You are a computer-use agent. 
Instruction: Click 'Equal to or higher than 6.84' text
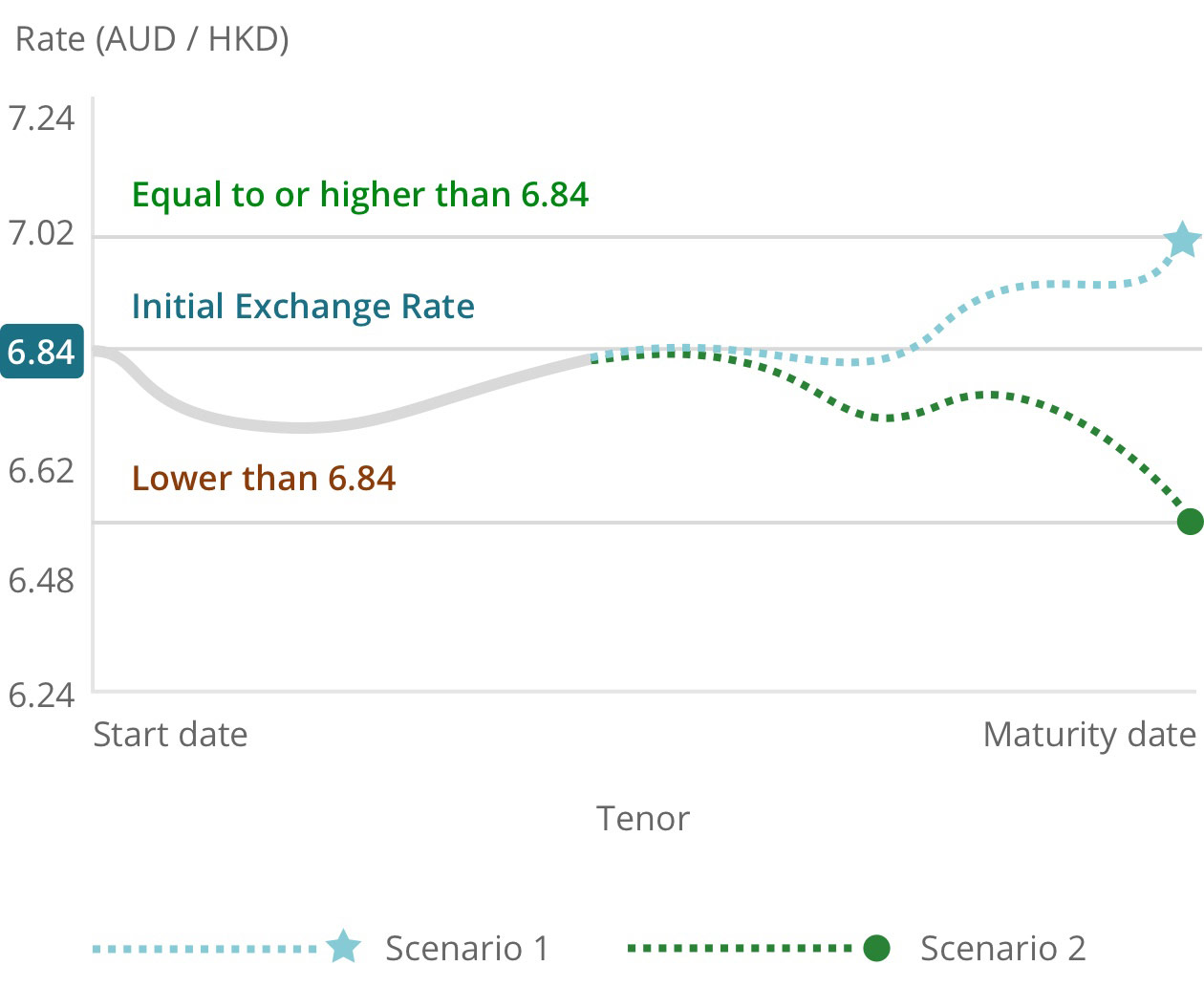click(359, 195)
